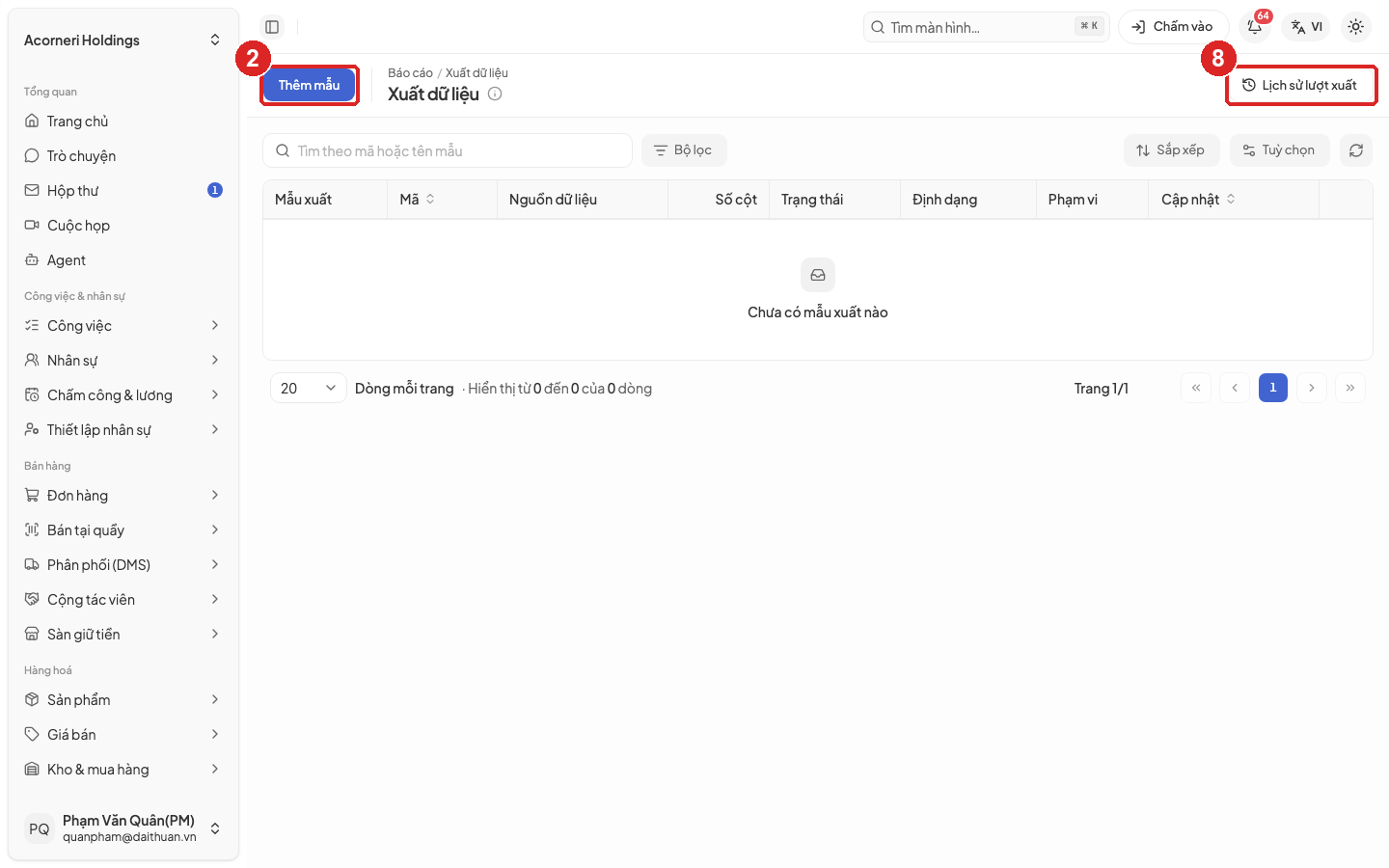Focus the Tìm theo mã hoặc tên mẫu field
This screenshot has height=868, width=1389.
448,150
